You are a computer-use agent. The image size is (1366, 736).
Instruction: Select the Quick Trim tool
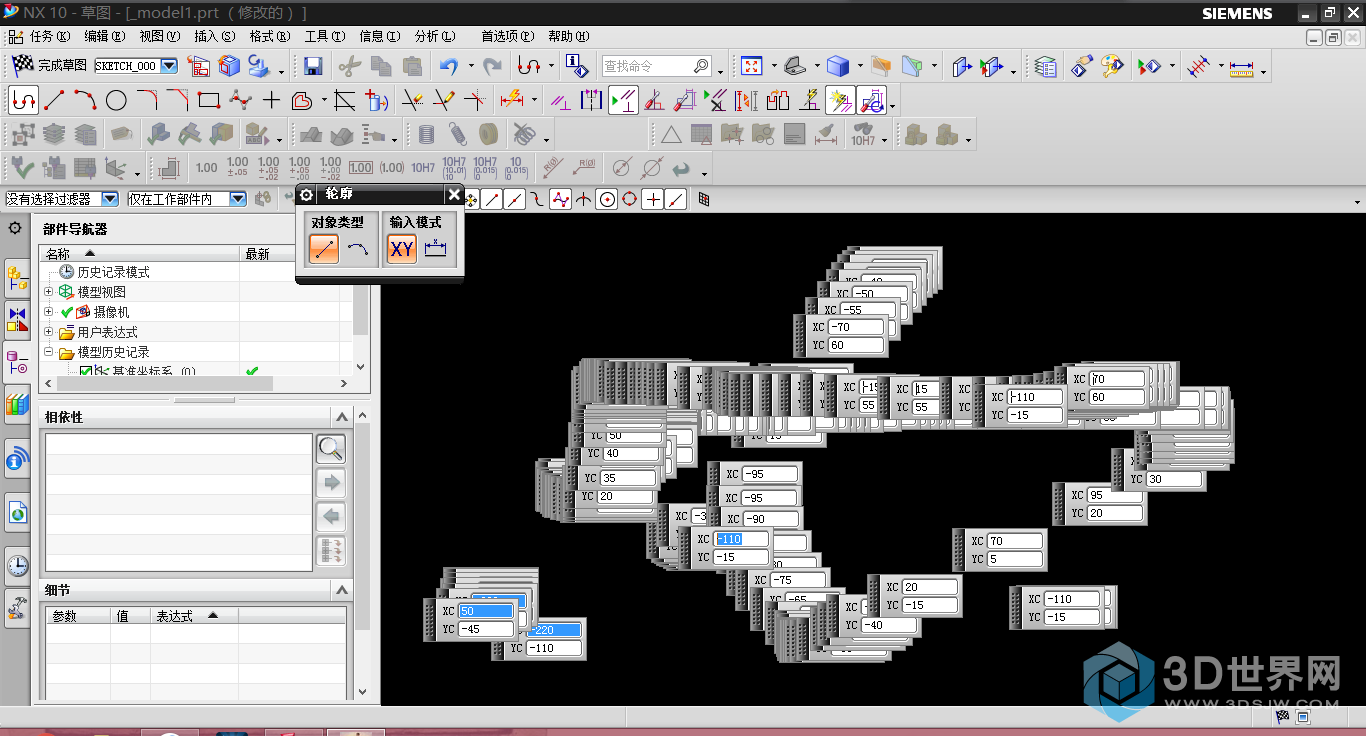(x=412, y=100)
